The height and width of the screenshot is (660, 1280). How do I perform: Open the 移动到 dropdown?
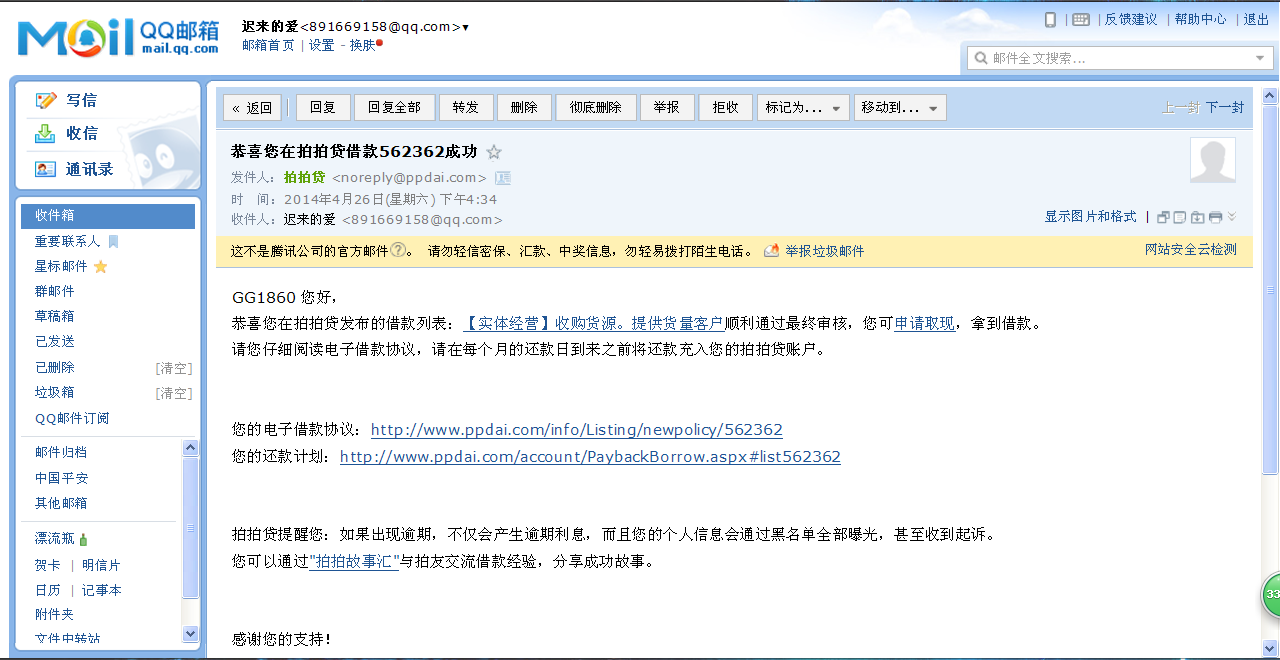pos(900,107)
